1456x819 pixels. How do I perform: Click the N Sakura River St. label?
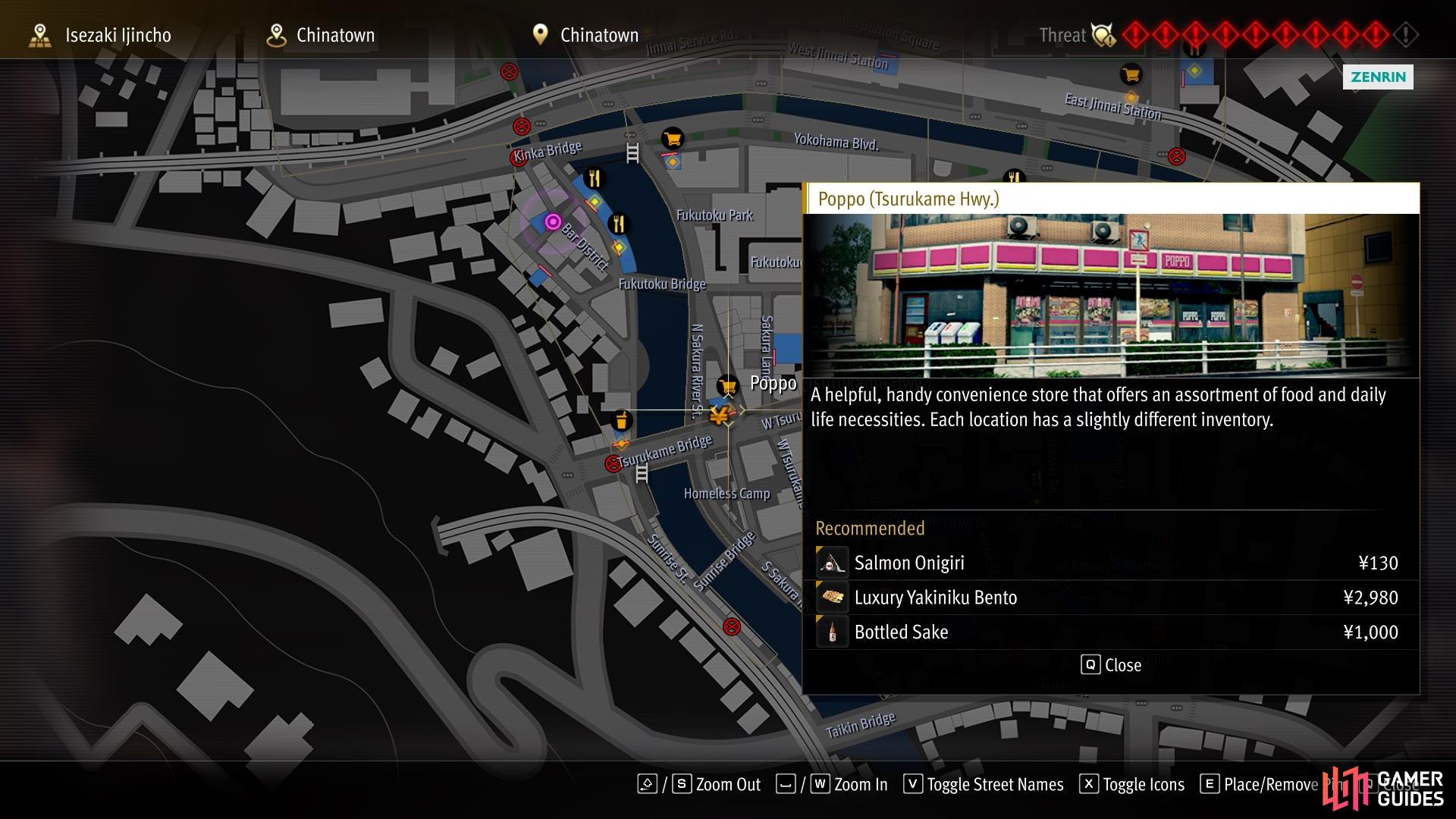[x=696, y=372]
